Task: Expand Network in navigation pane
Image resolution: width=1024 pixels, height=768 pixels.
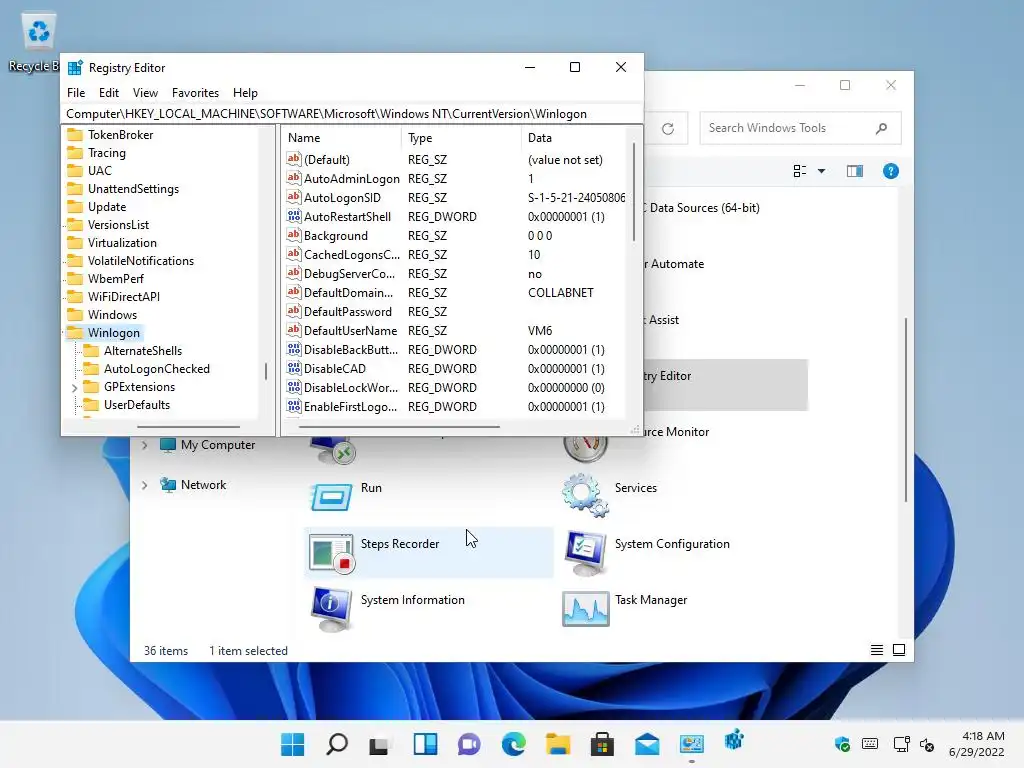Action: click(144, 485)
